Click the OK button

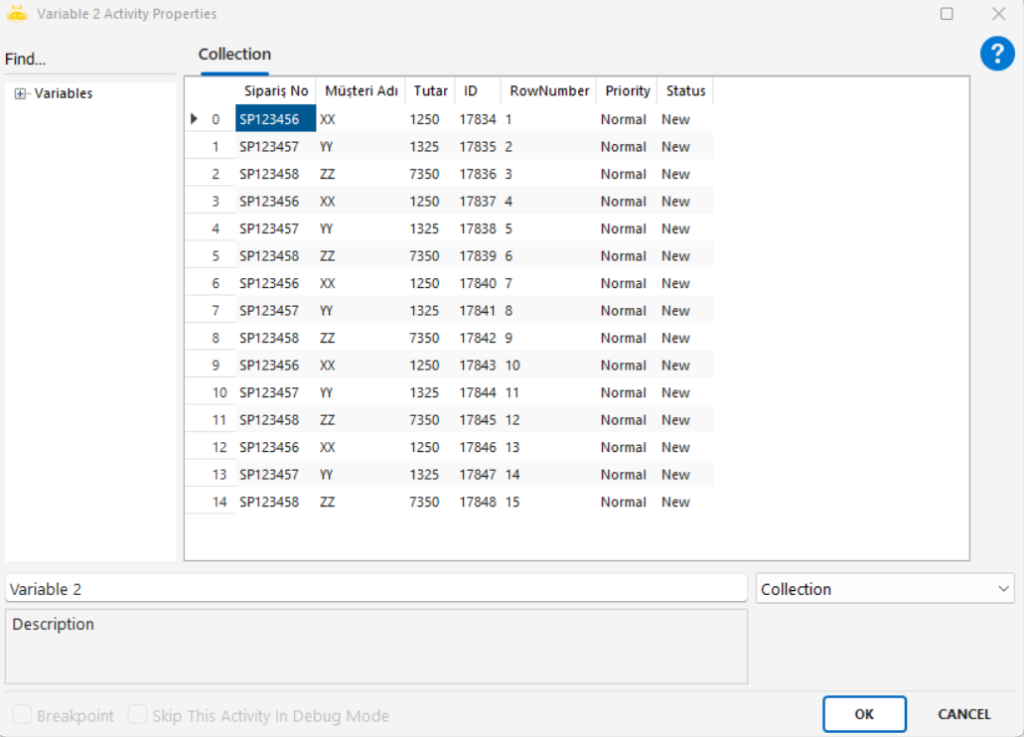[864, 714]
